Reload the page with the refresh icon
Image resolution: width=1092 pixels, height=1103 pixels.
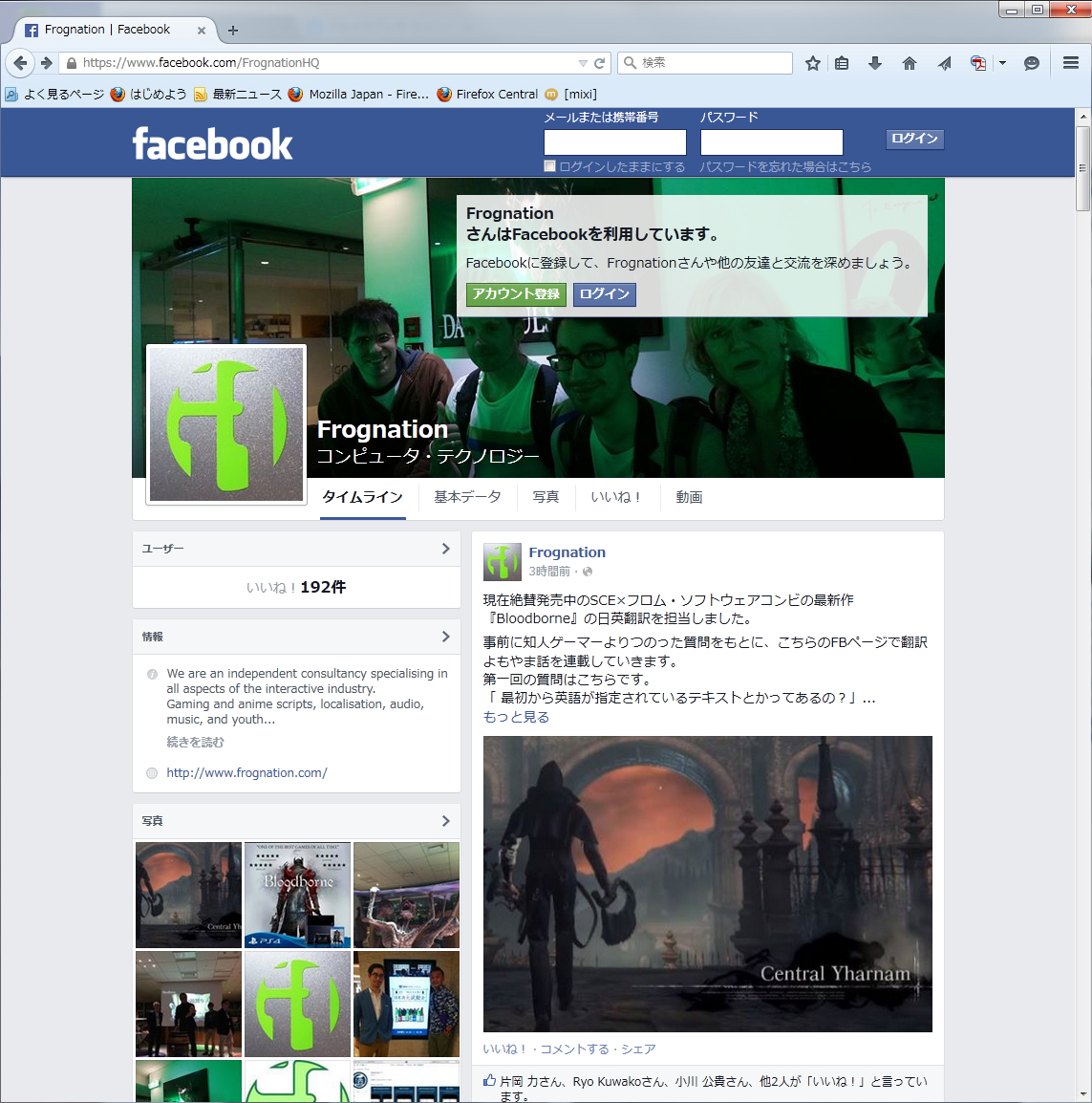[600, 63]
